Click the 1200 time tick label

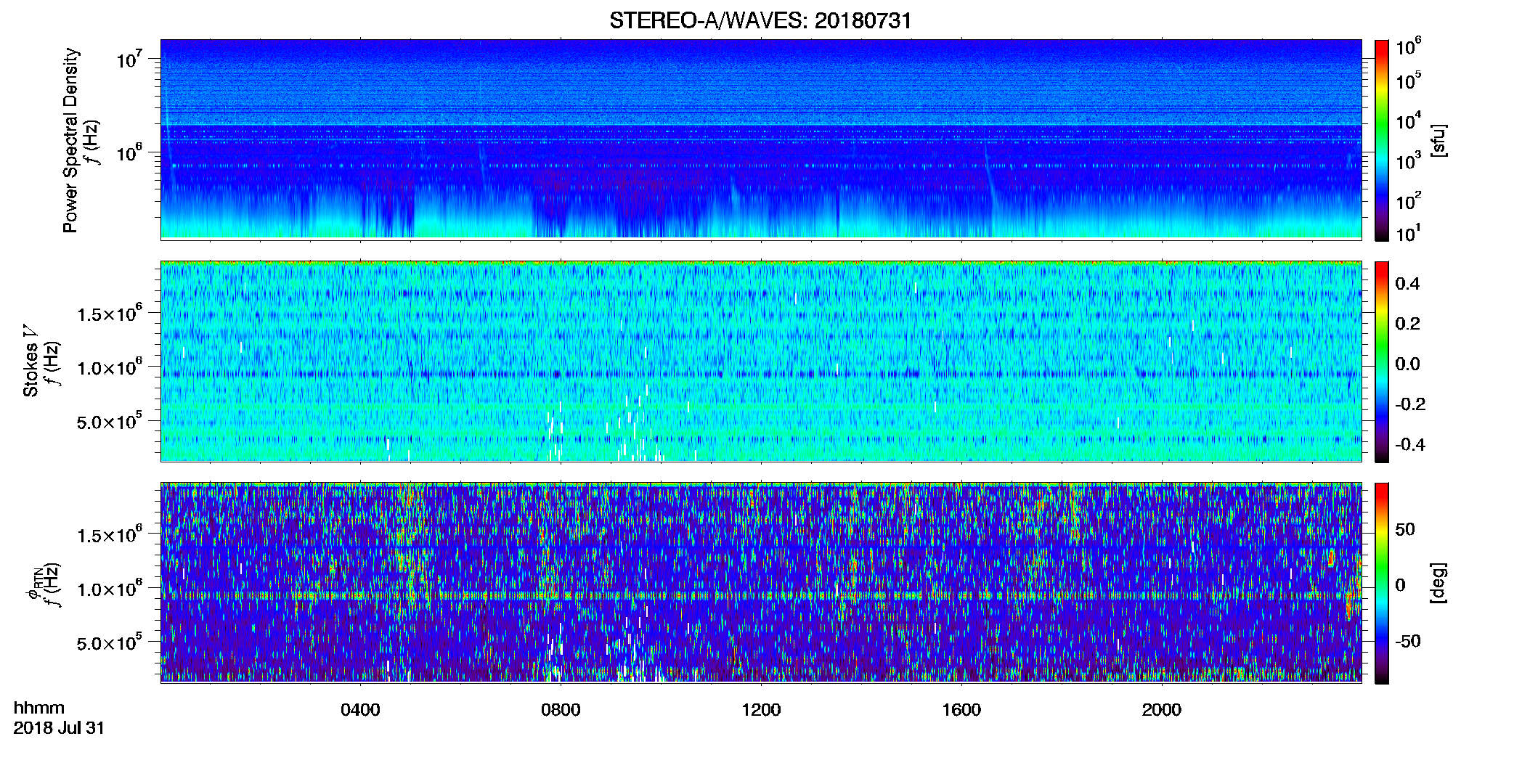point(761,710)
